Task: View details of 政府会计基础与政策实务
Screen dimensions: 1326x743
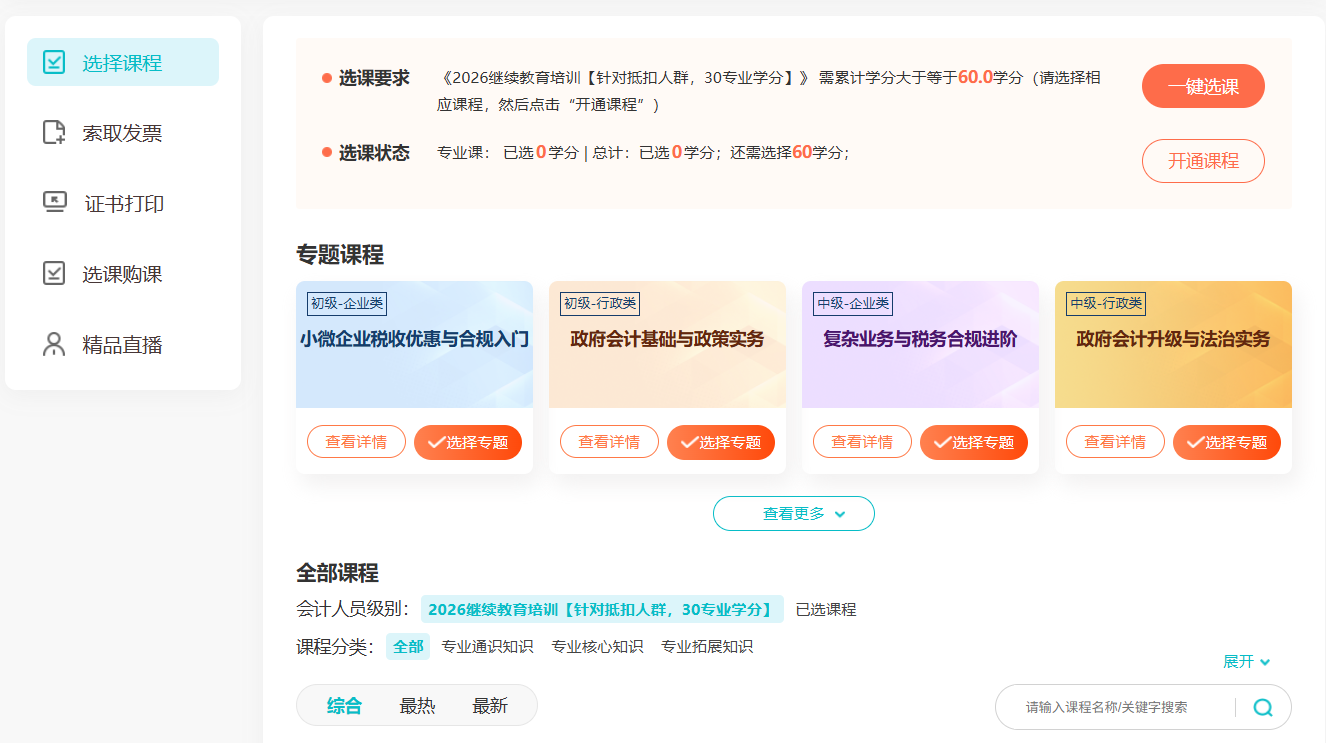Action: tap(609, 442)
